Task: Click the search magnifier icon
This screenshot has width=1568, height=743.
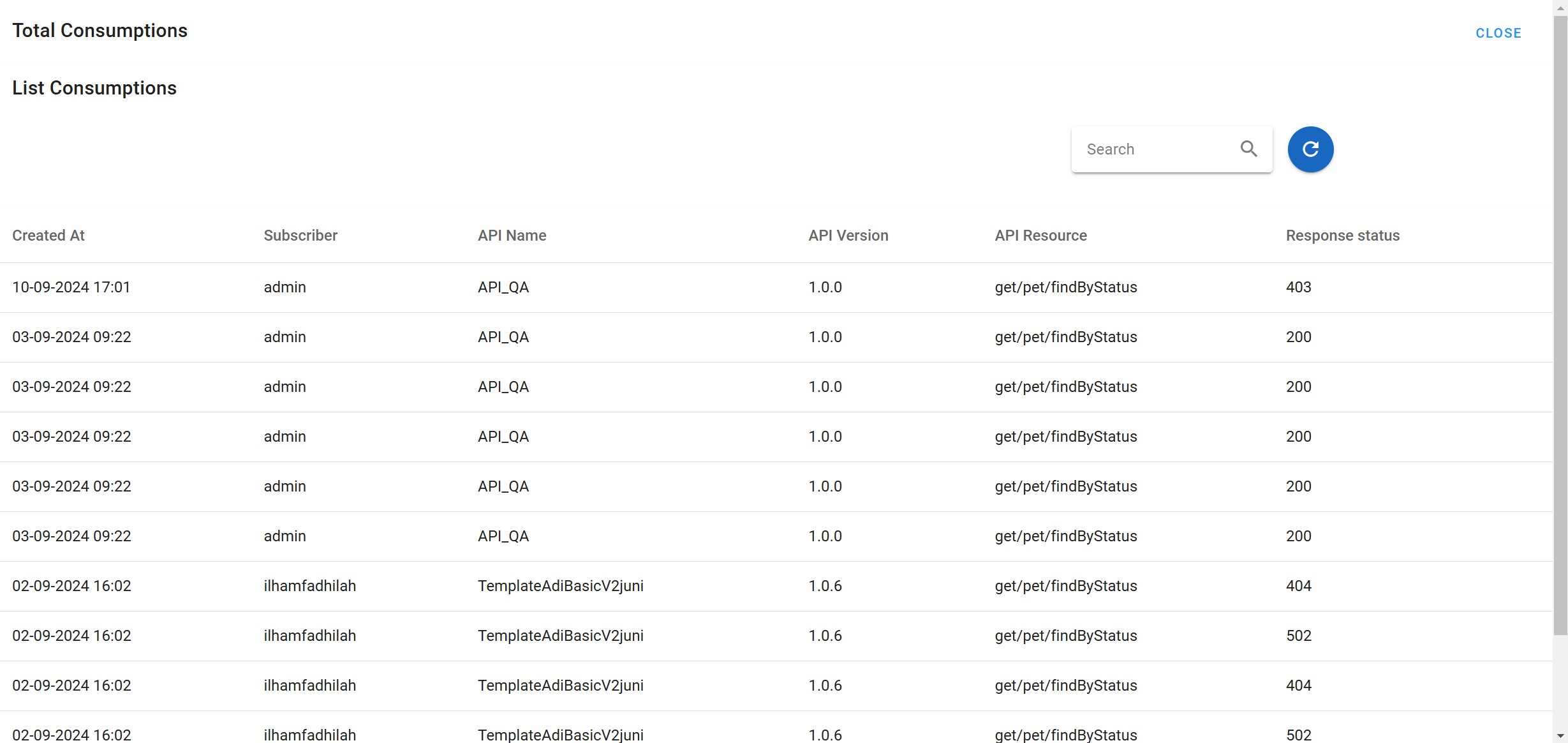Action: [x=1248, y=149]
